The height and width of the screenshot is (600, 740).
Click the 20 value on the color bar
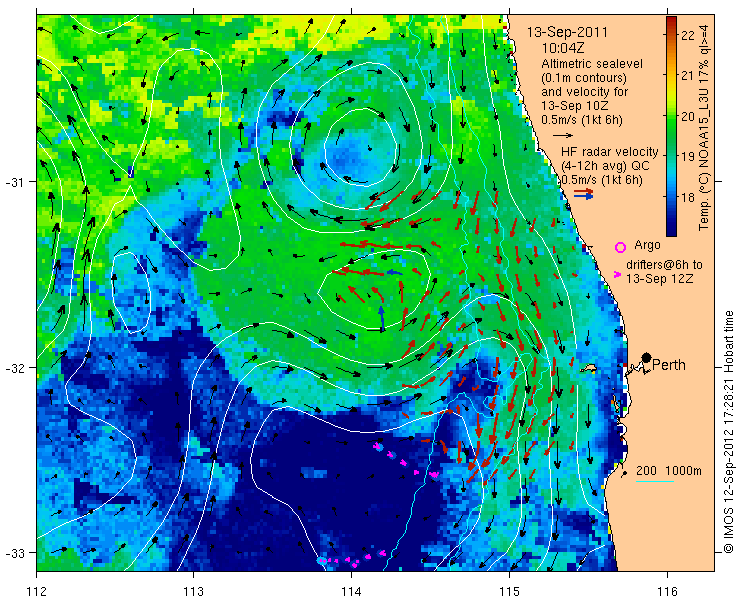pos(688,117)
